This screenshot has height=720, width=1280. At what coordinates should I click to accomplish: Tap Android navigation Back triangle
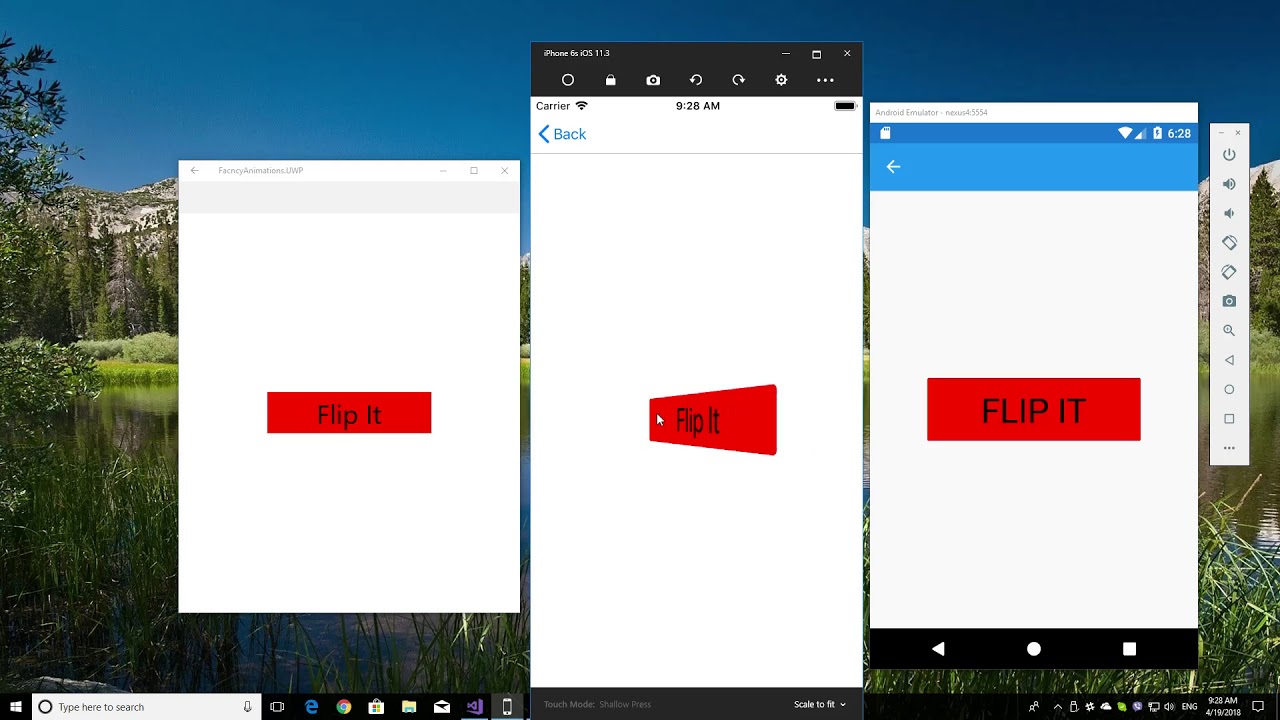click(938, 649)
